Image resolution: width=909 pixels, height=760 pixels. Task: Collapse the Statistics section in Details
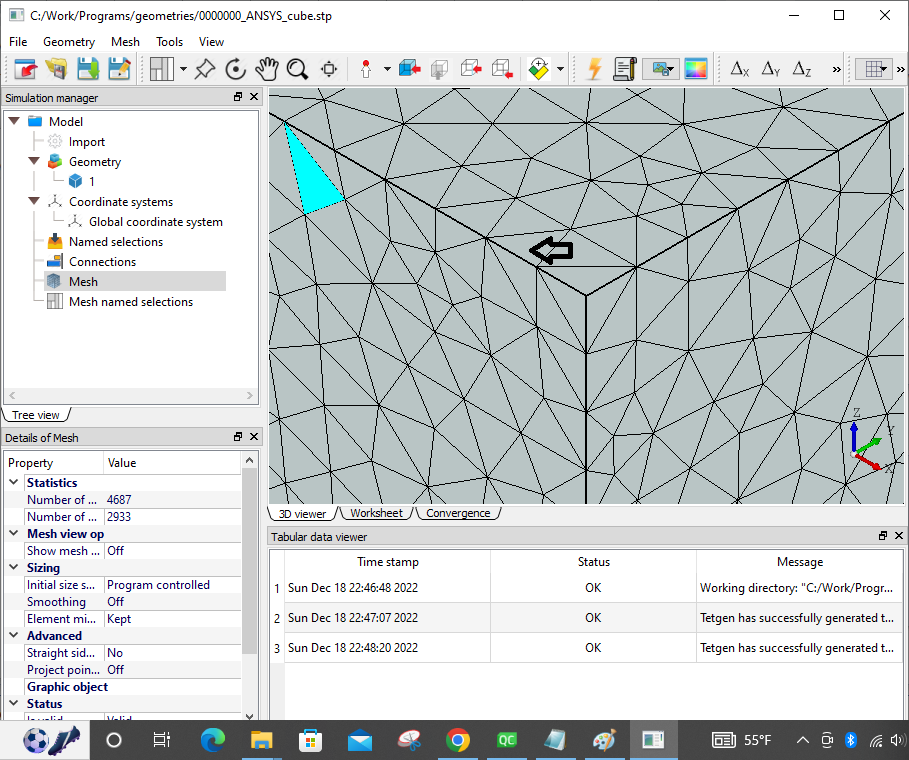point(12,482)
